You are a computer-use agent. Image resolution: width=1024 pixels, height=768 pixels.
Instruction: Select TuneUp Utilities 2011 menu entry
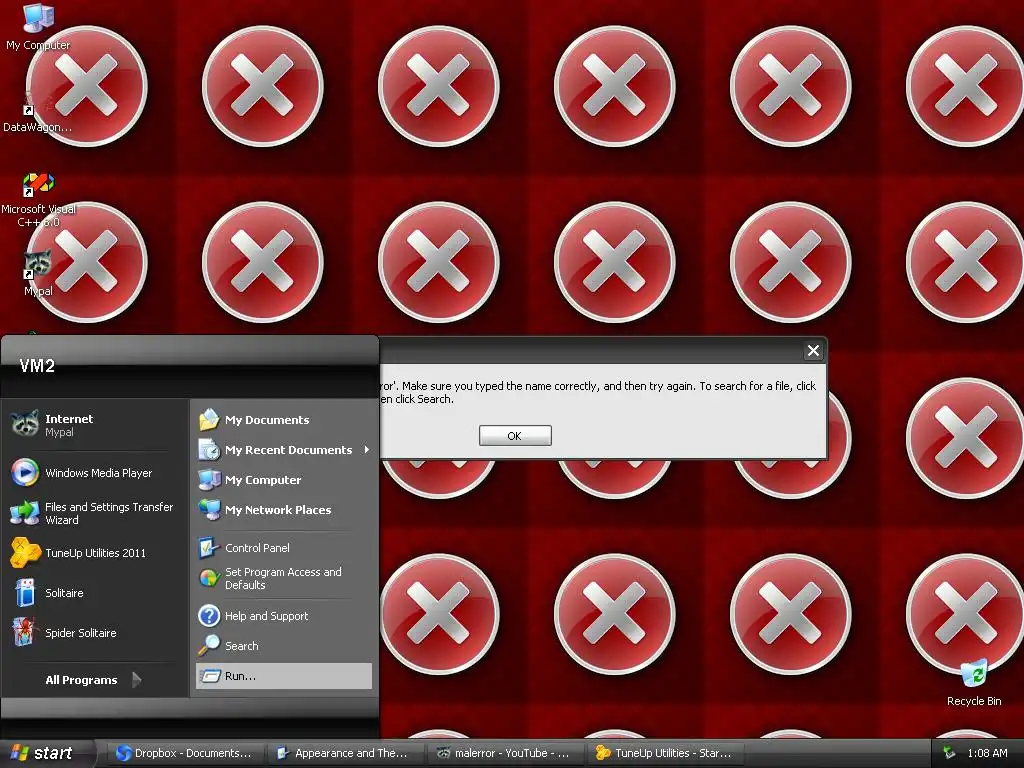[x=95, y=552]
